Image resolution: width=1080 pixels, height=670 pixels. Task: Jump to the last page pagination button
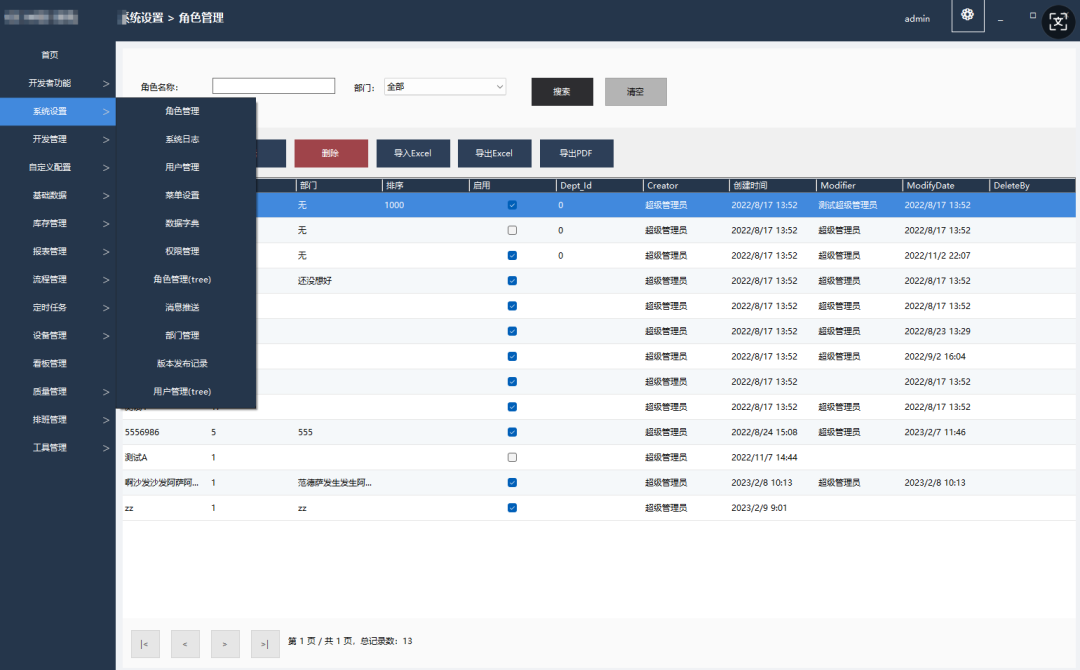pos(265,644)
